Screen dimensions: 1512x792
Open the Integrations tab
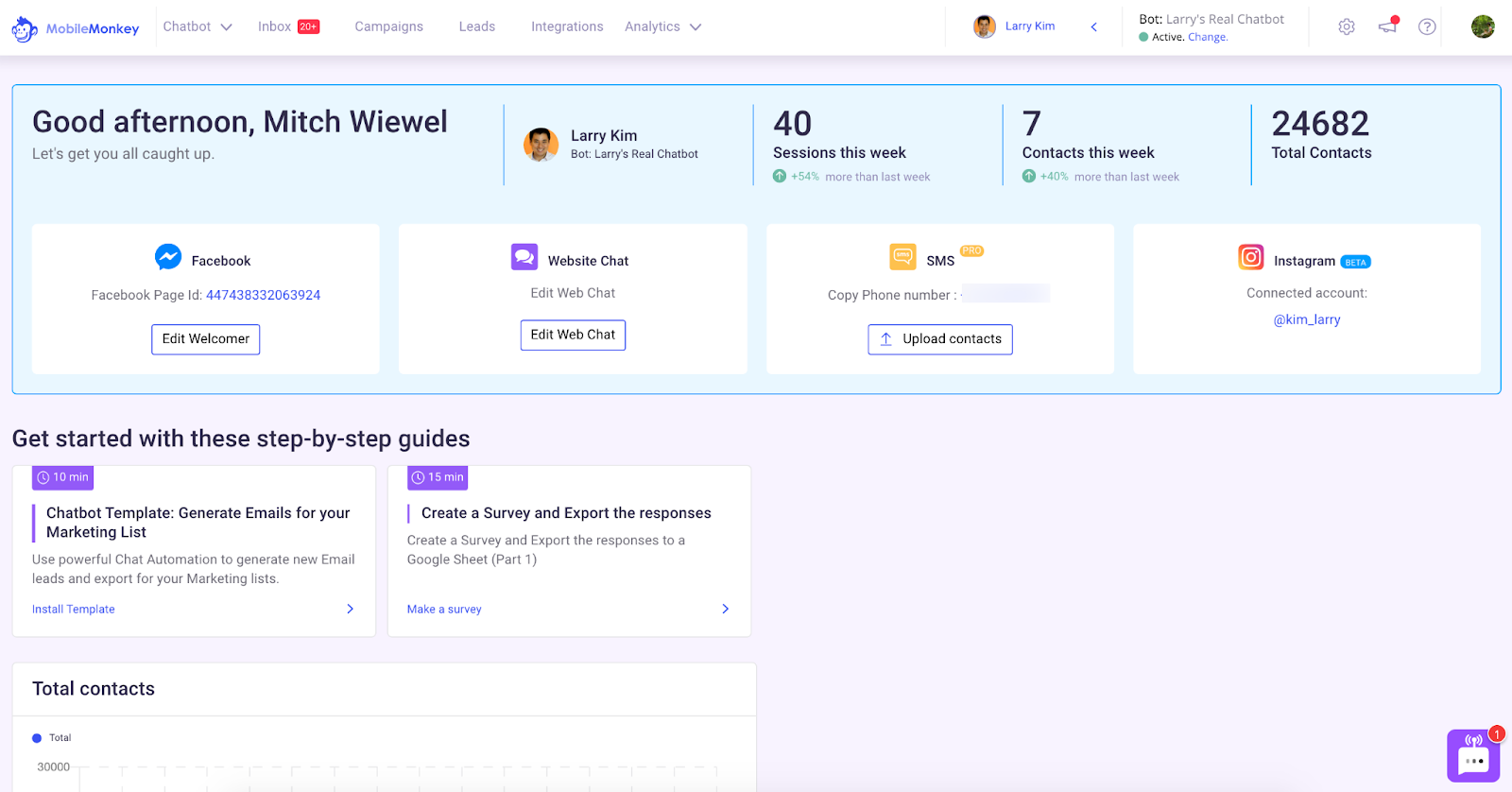(567, 26)
